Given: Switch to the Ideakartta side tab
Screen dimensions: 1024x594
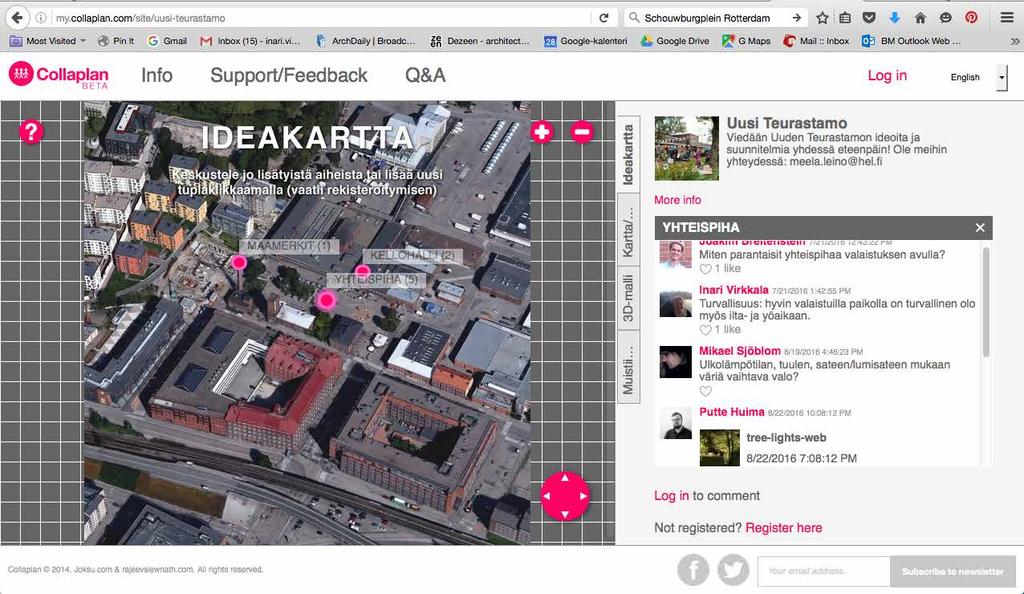Looking at the screenshot, I should coord(628,155).
